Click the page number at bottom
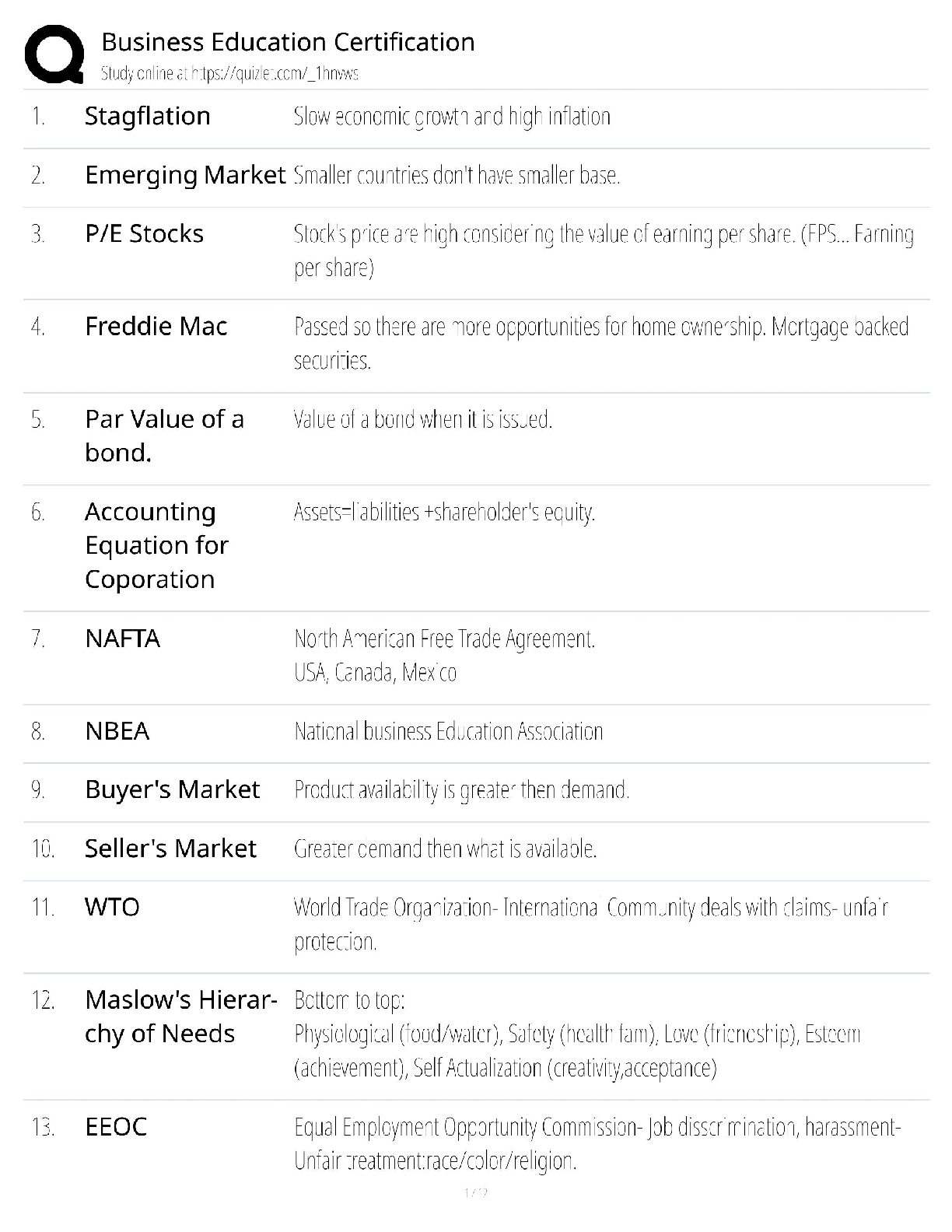Screen dimensions: 952x1232 (x=475, y=1192)
